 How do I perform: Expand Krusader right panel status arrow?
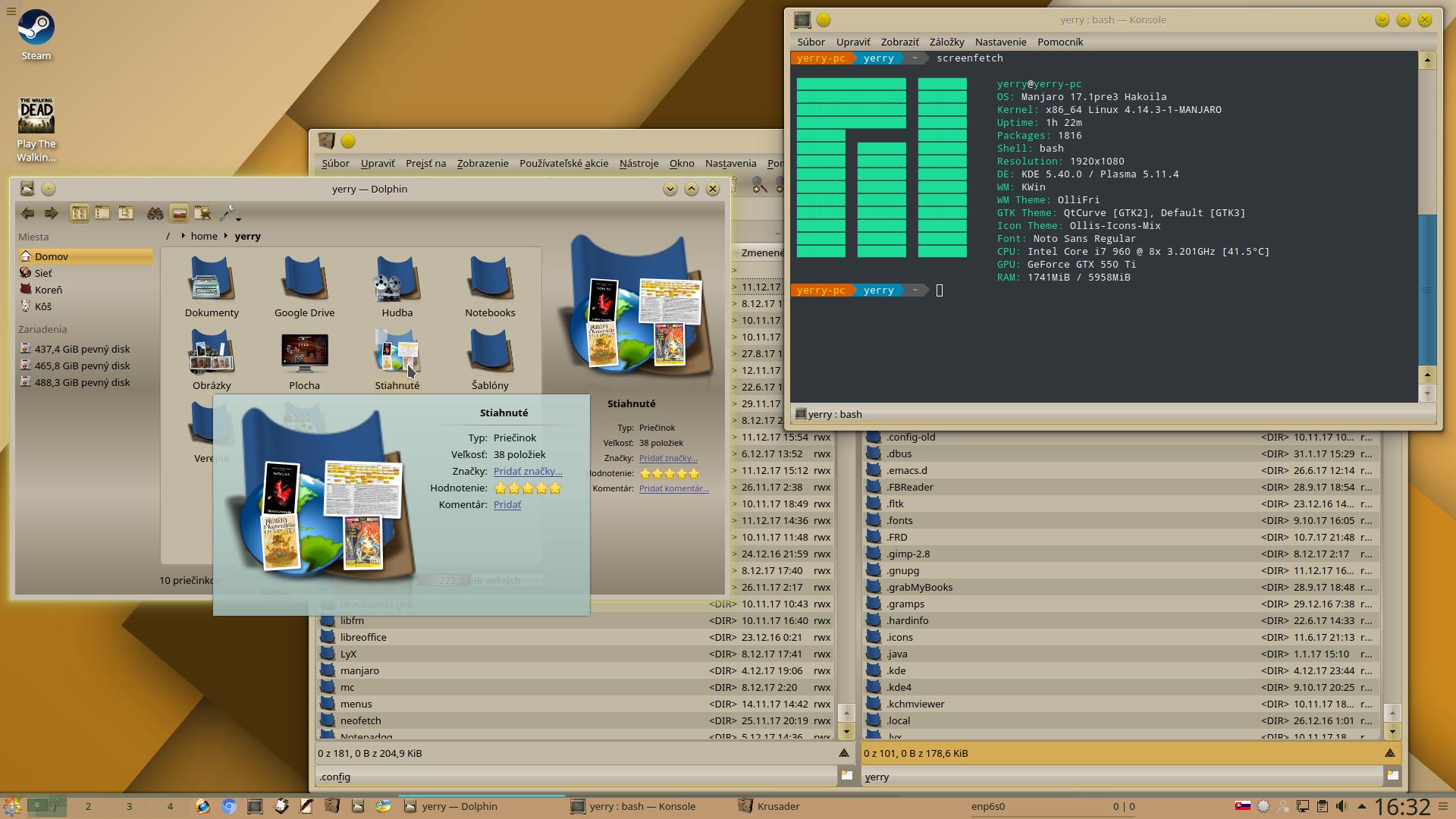(1390, 753)
